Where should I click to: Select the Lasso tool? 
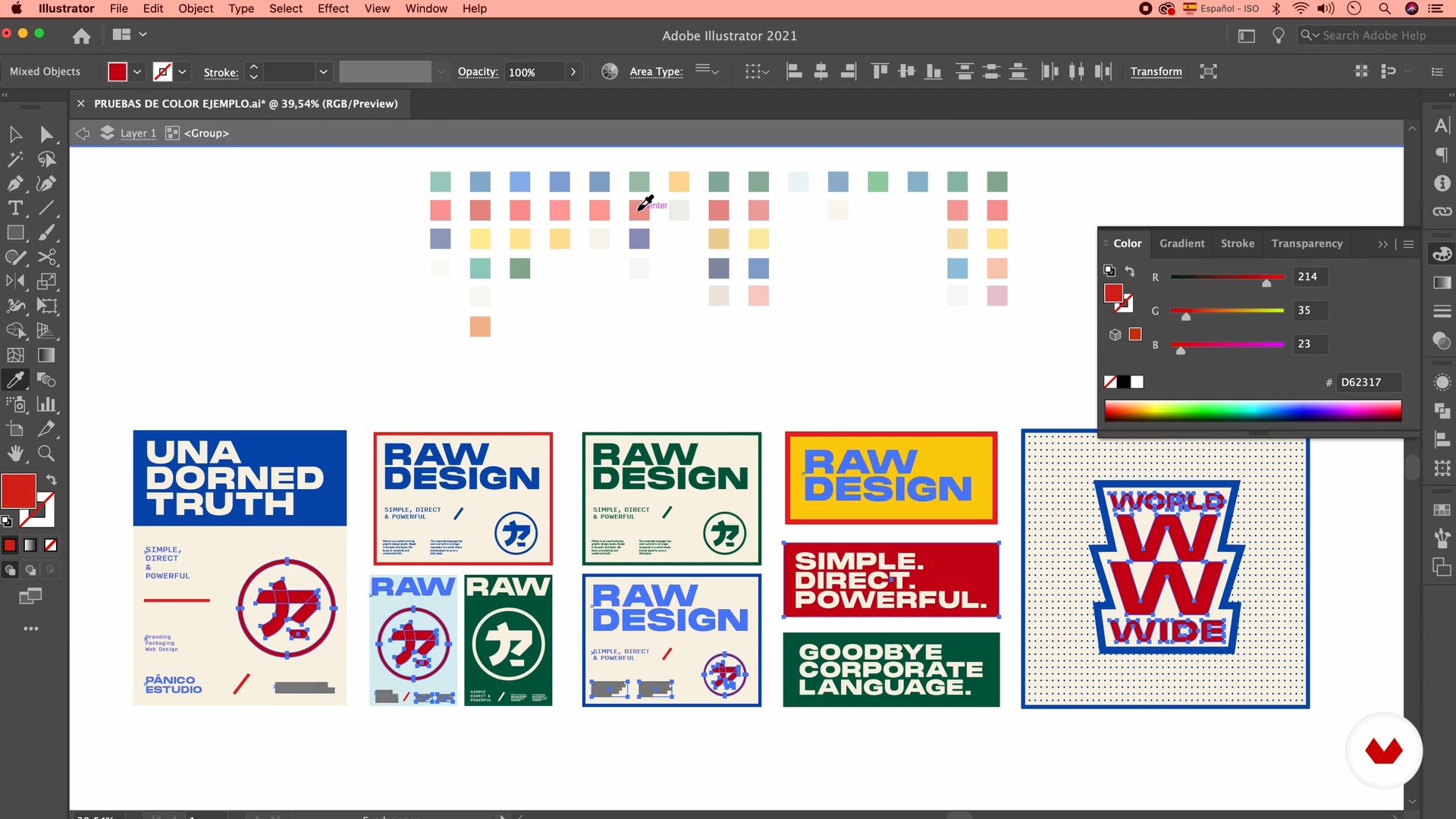(x=46, y=159)
